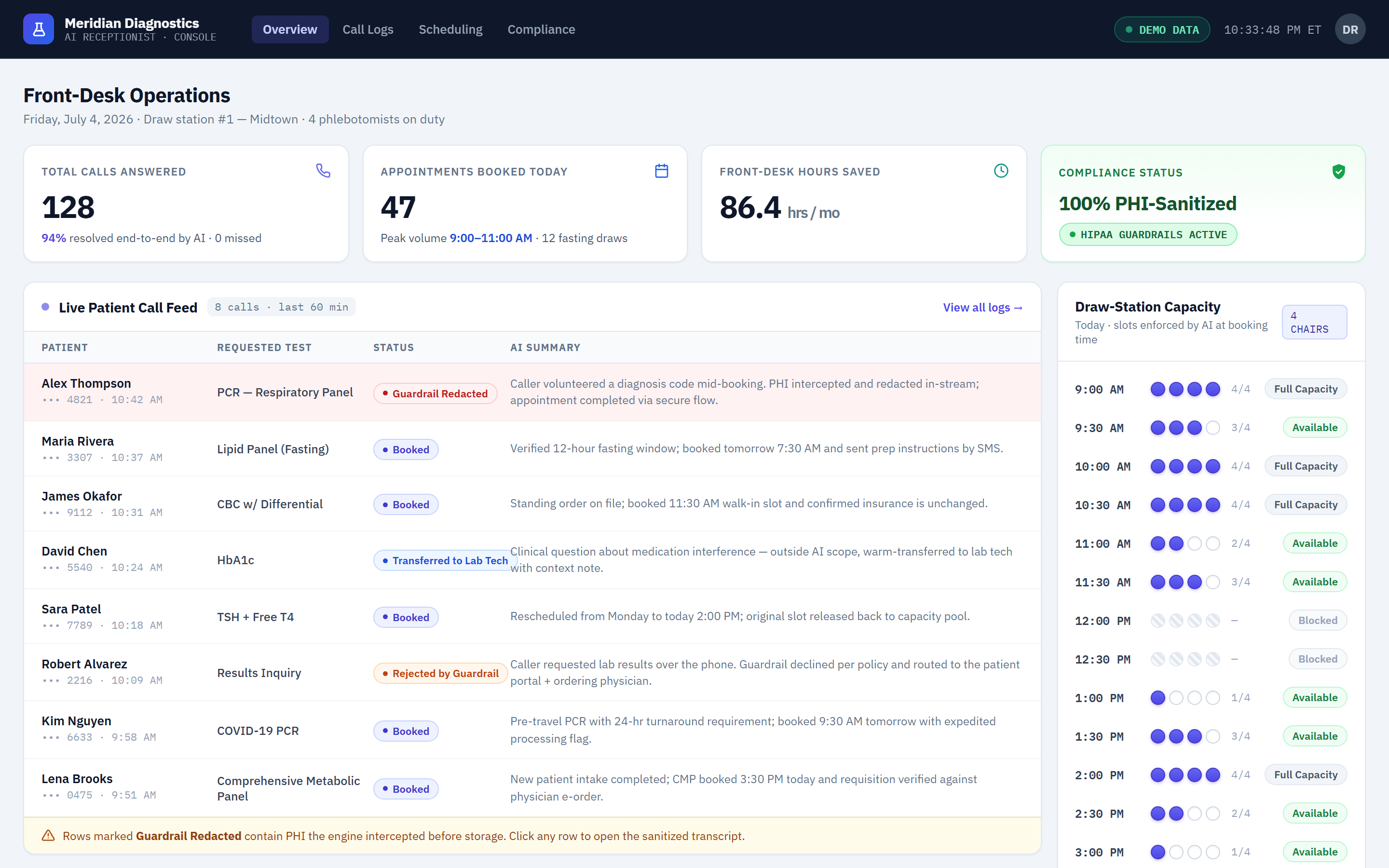Click the 10:33:48 PM ET clock
Image resolution: width=1389 pixels, height=868 pixels.
pyautogui.click(x=1272, y=30)
